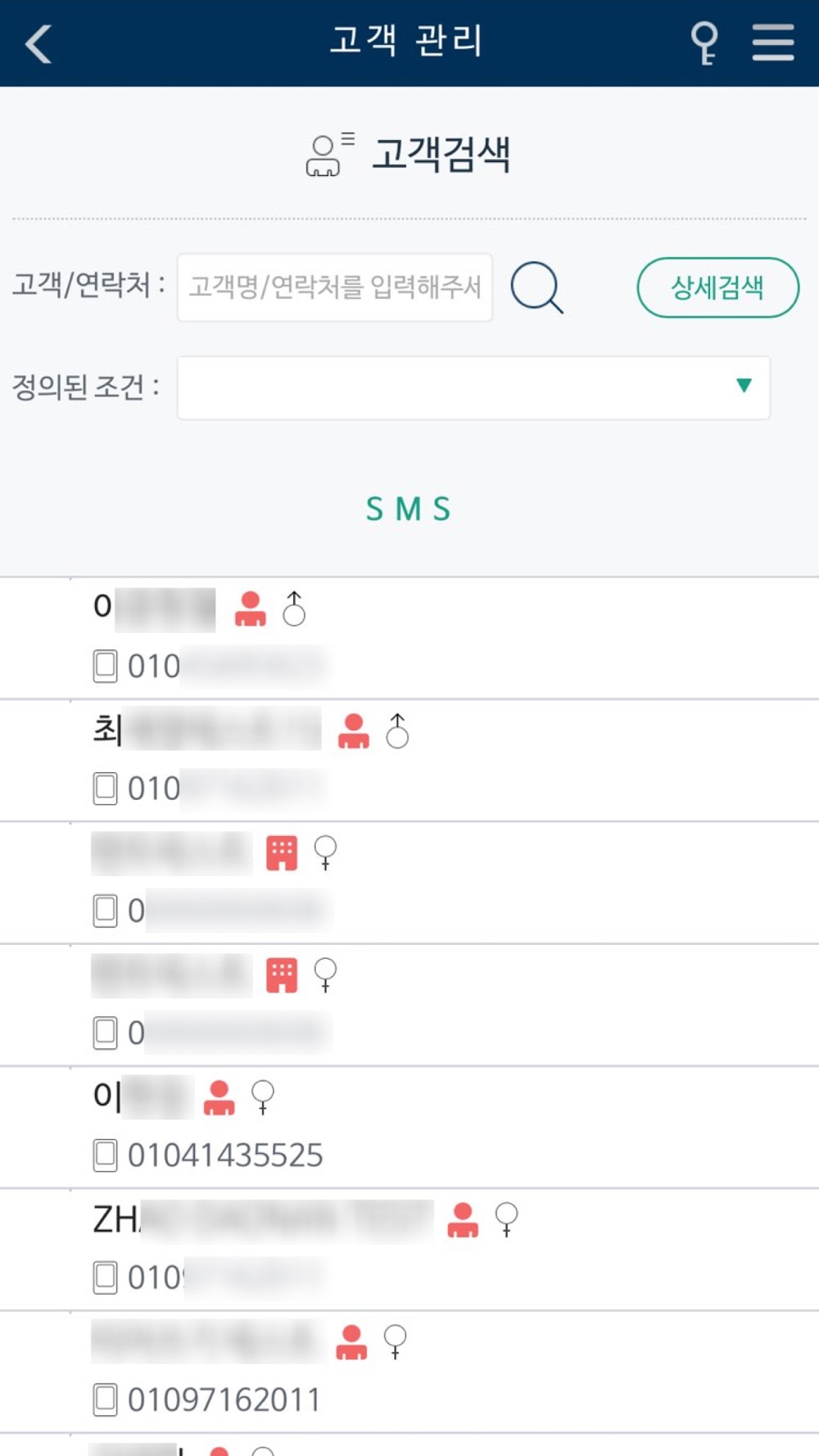Tap male symbol on first customer row
The image size is (819, 1456).
point(294,609)
